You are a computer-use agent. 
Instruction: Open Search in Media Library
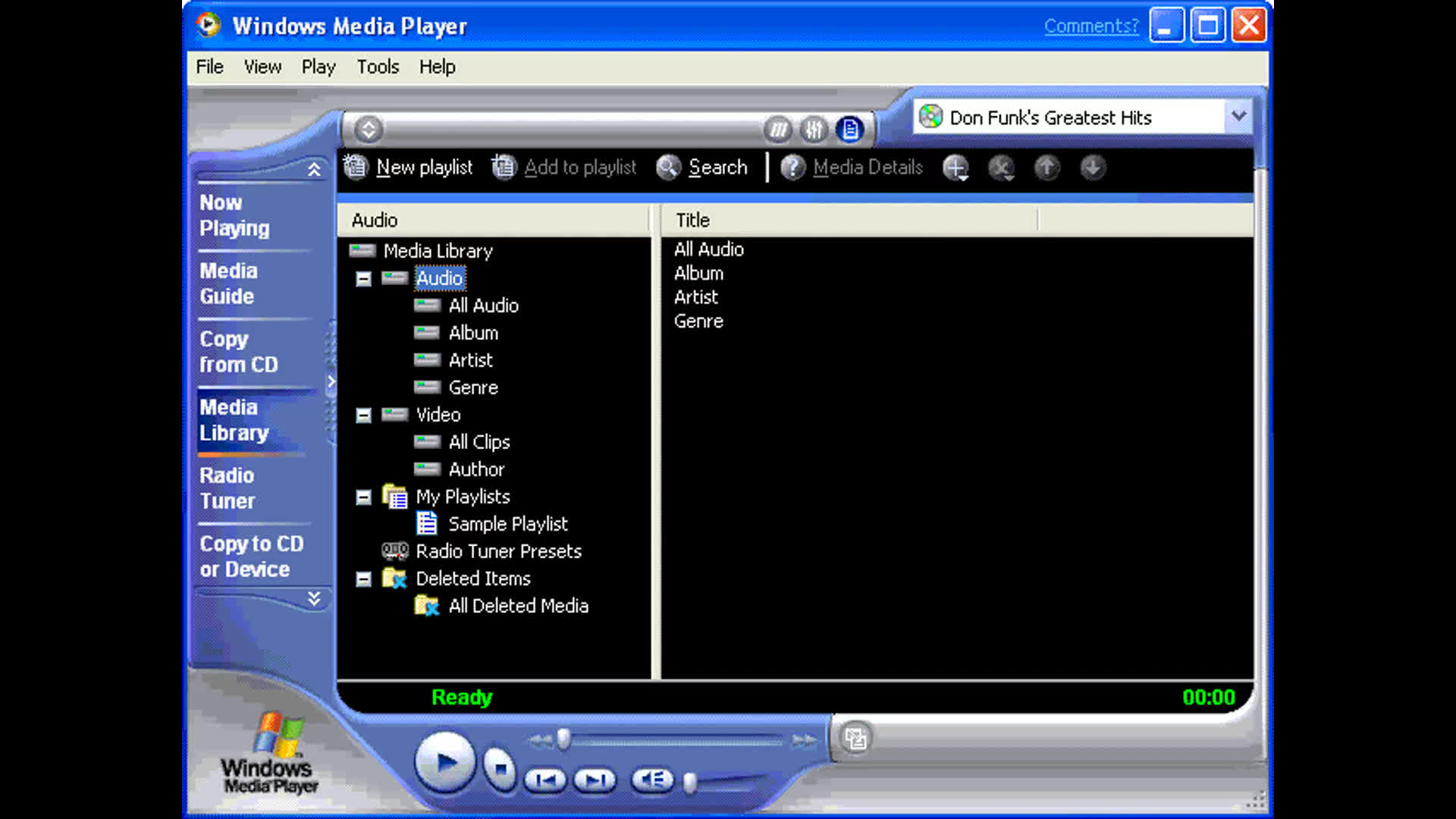click(x=701, y=167)
